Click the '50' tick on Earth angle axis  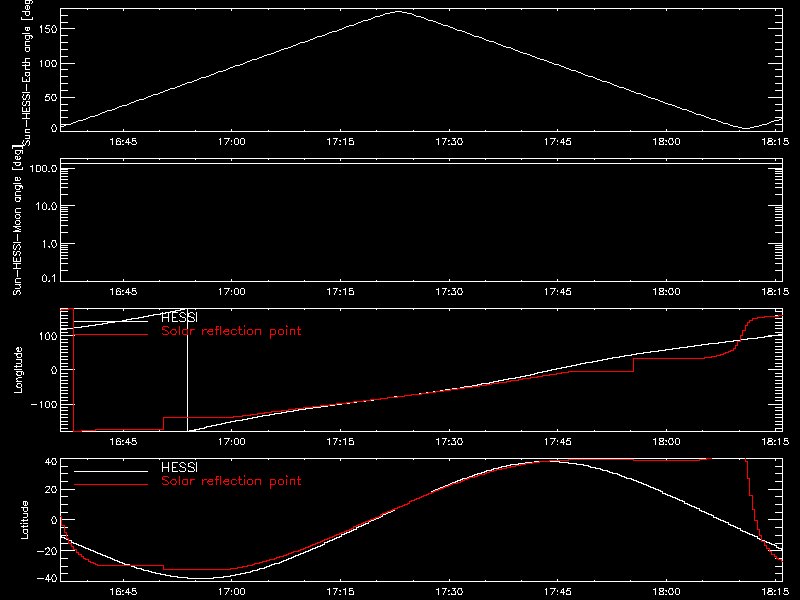coord(51,97)
